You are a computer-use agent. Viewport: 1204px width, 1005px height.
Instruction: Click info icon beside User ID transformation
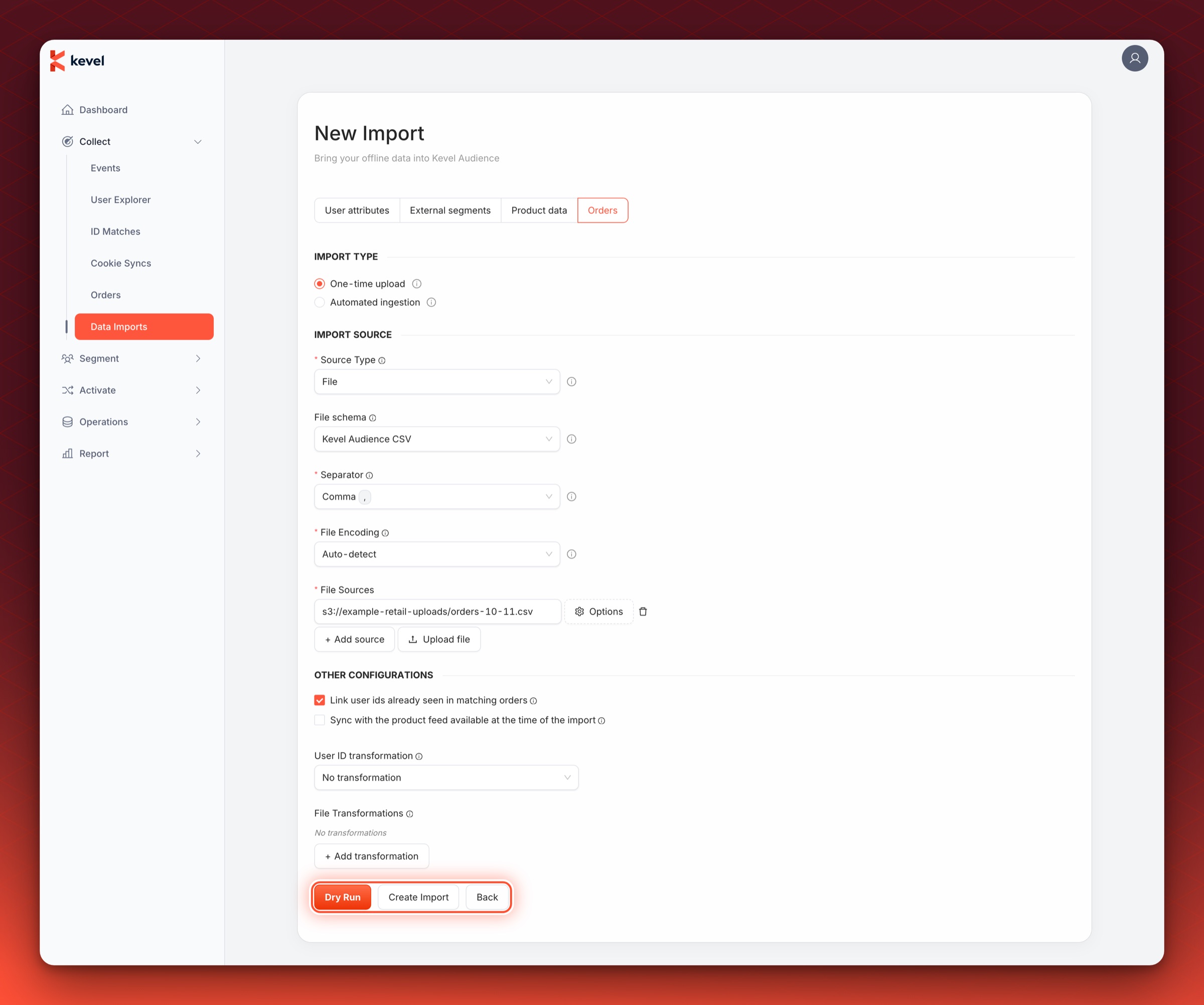tap(419, 756)
